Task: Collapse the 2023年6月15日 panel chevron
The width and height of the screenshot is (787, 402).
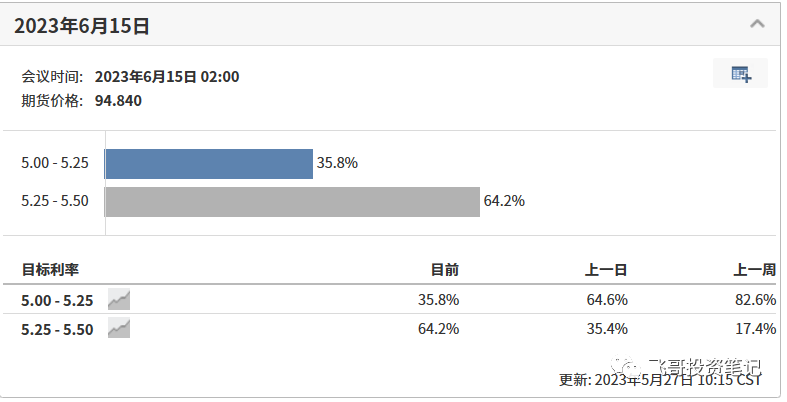Action: [757, 24]
